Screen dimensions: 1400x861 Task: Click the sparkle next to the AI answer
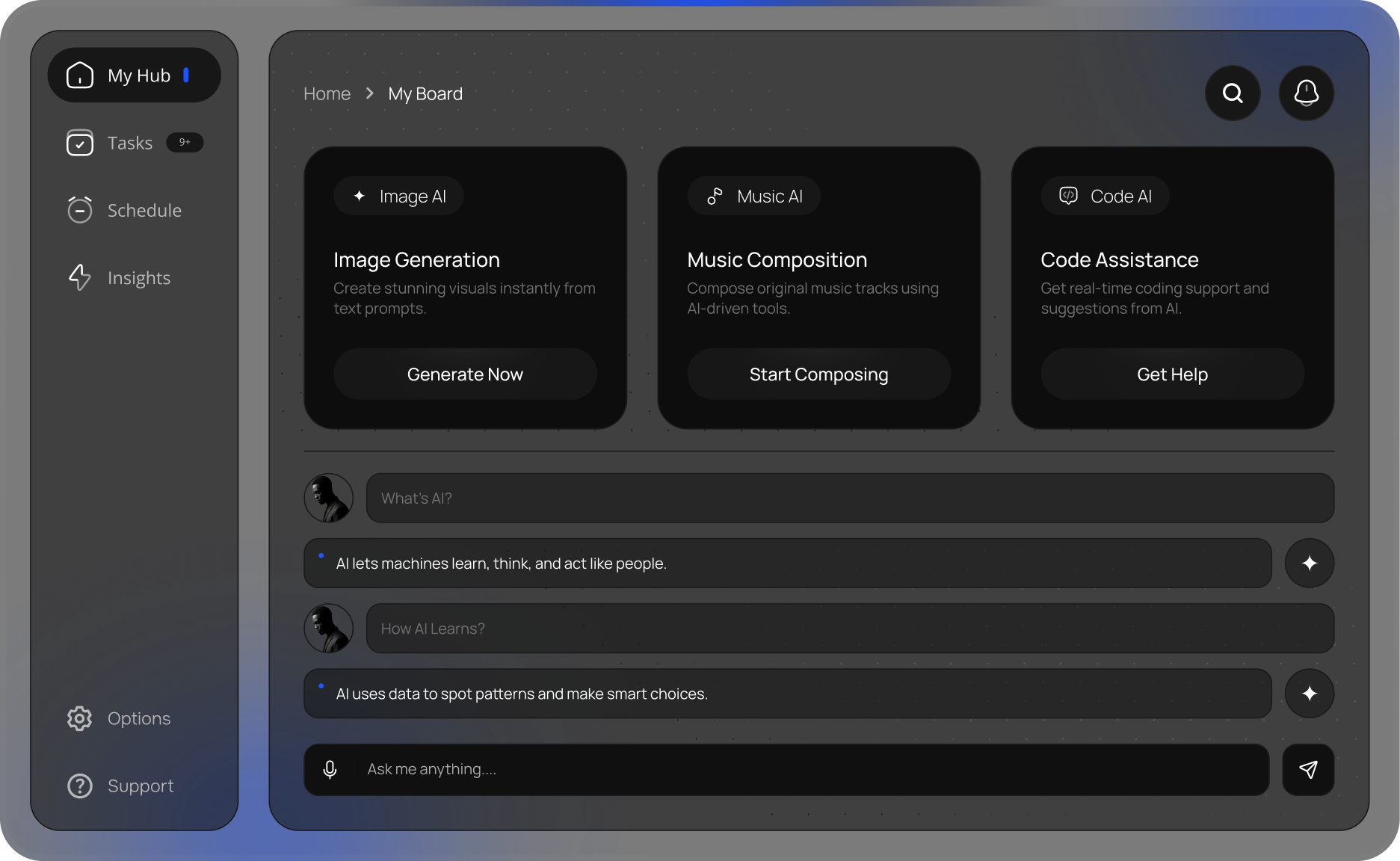click(x=1310, y=563)
